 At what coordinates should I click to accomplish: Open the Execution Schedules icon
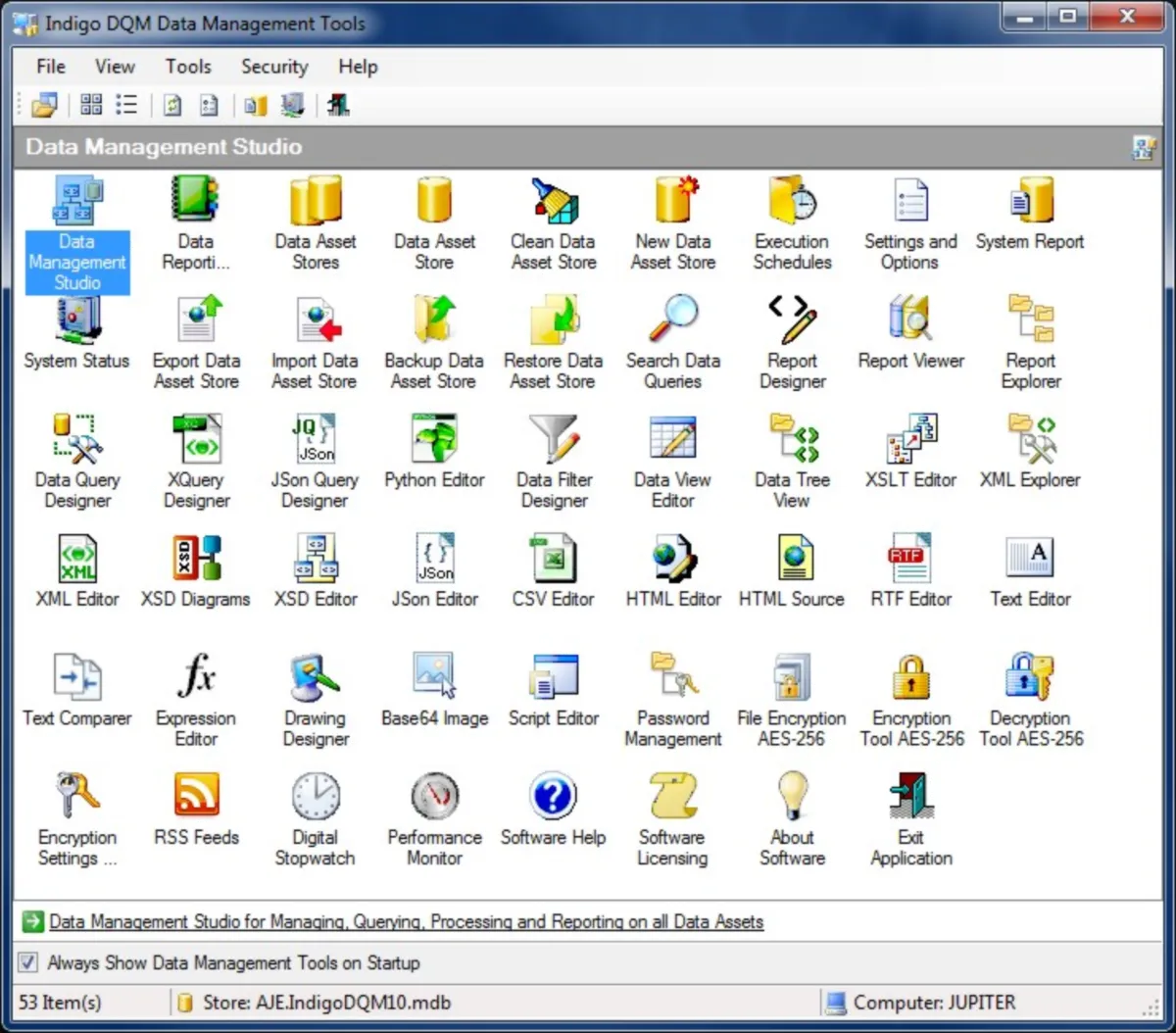click(x=792, y=202)
